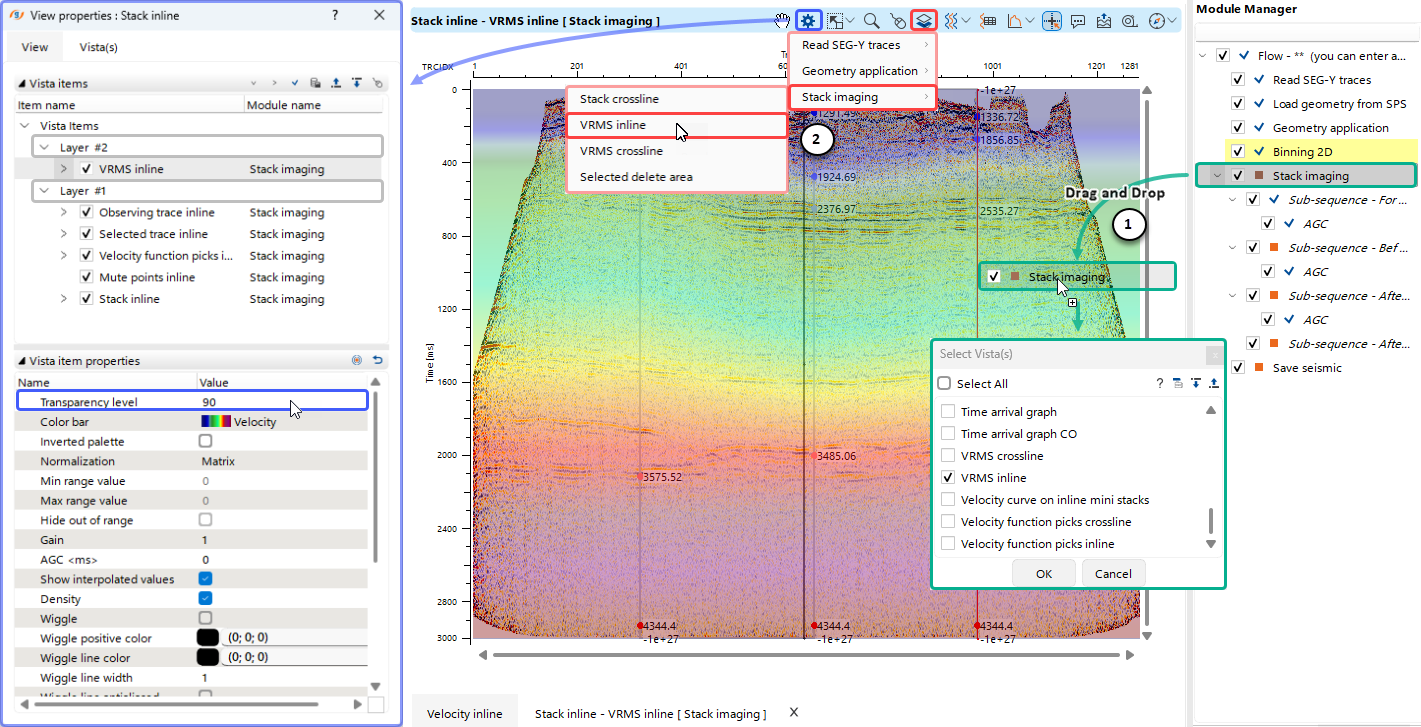This screenshot has height=727, width=1421.
Task: Click the compass icon in toolbar
Action: pos(1157,20)
